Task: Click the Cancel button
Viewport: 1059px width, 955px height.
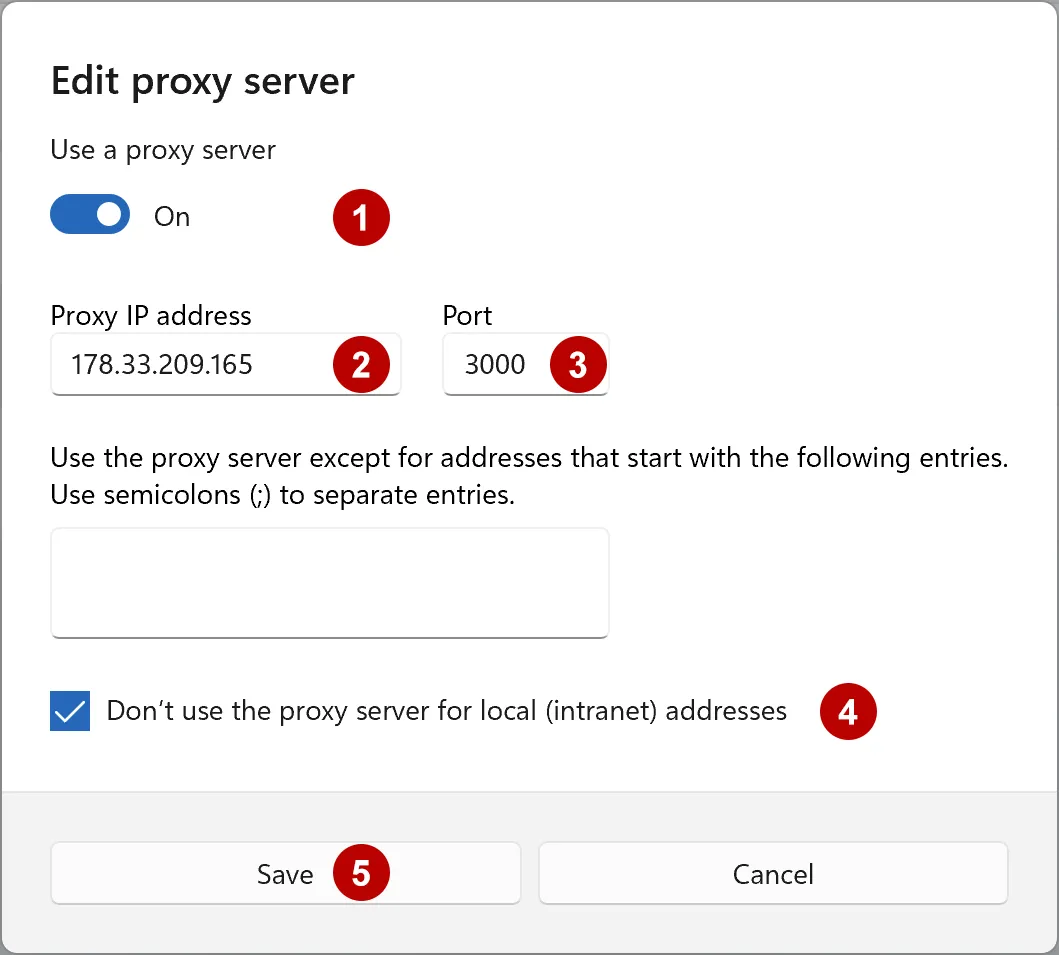Action: tap(773, 873)
